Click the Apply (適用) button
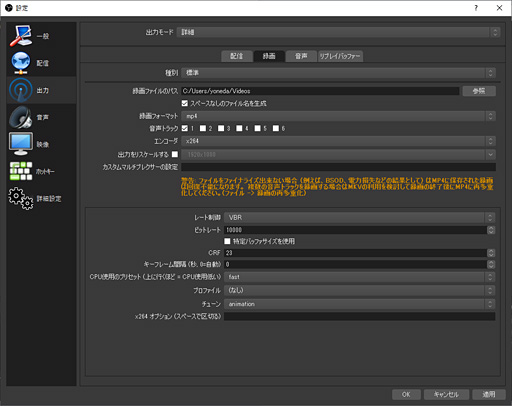Viewport: 512px width, 406px height. 489,394
